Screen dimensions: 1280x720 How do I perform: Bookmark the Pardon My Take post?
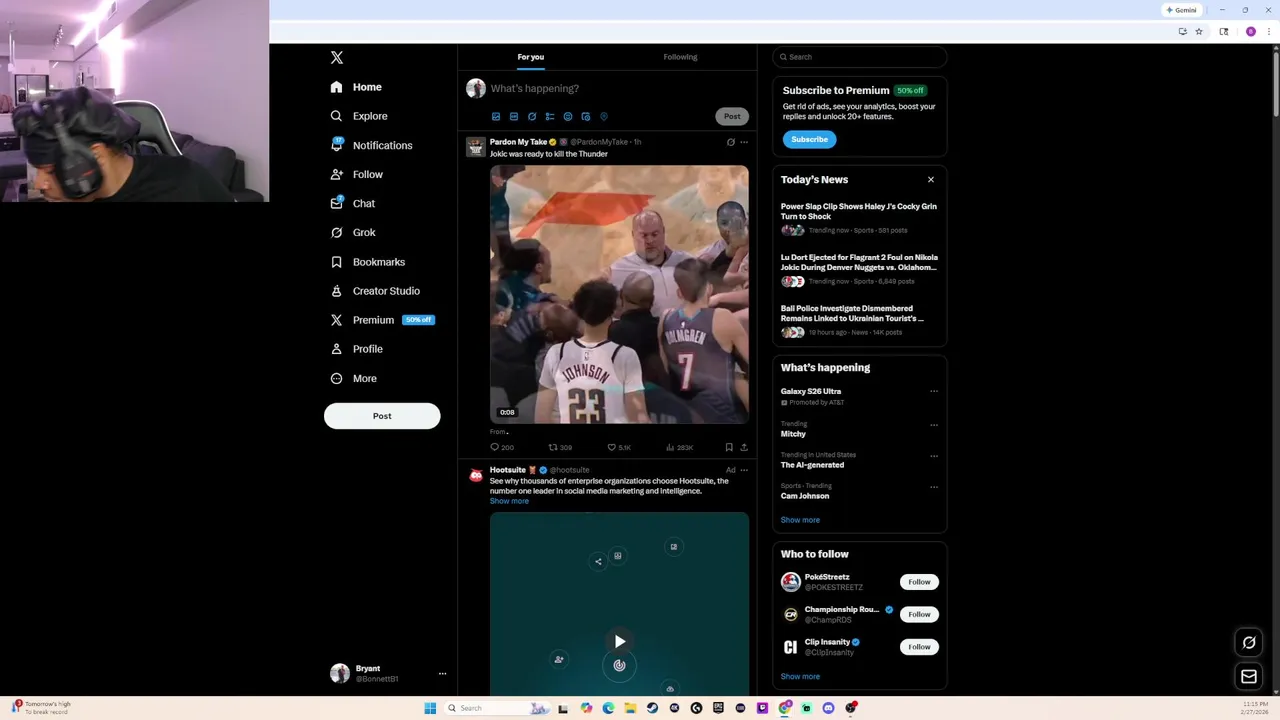click(x=729, y=447)
